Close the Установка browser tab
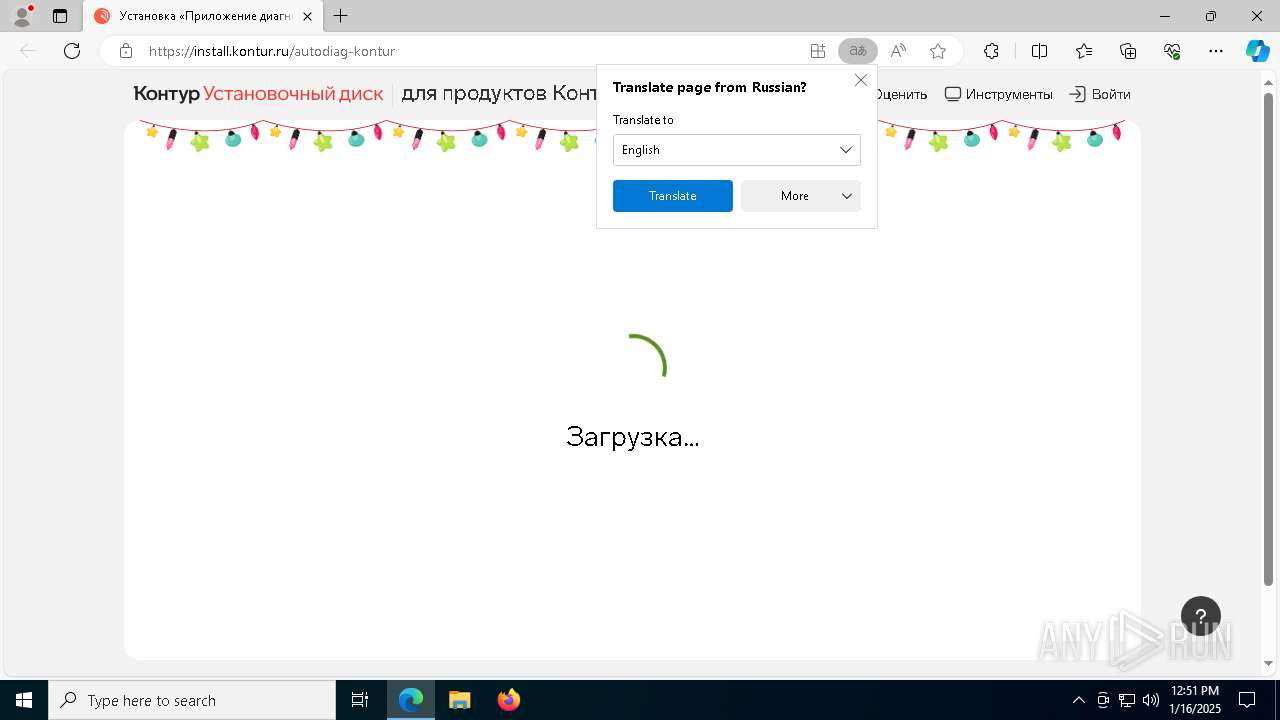1280x720 pixels. coord(307,16)
